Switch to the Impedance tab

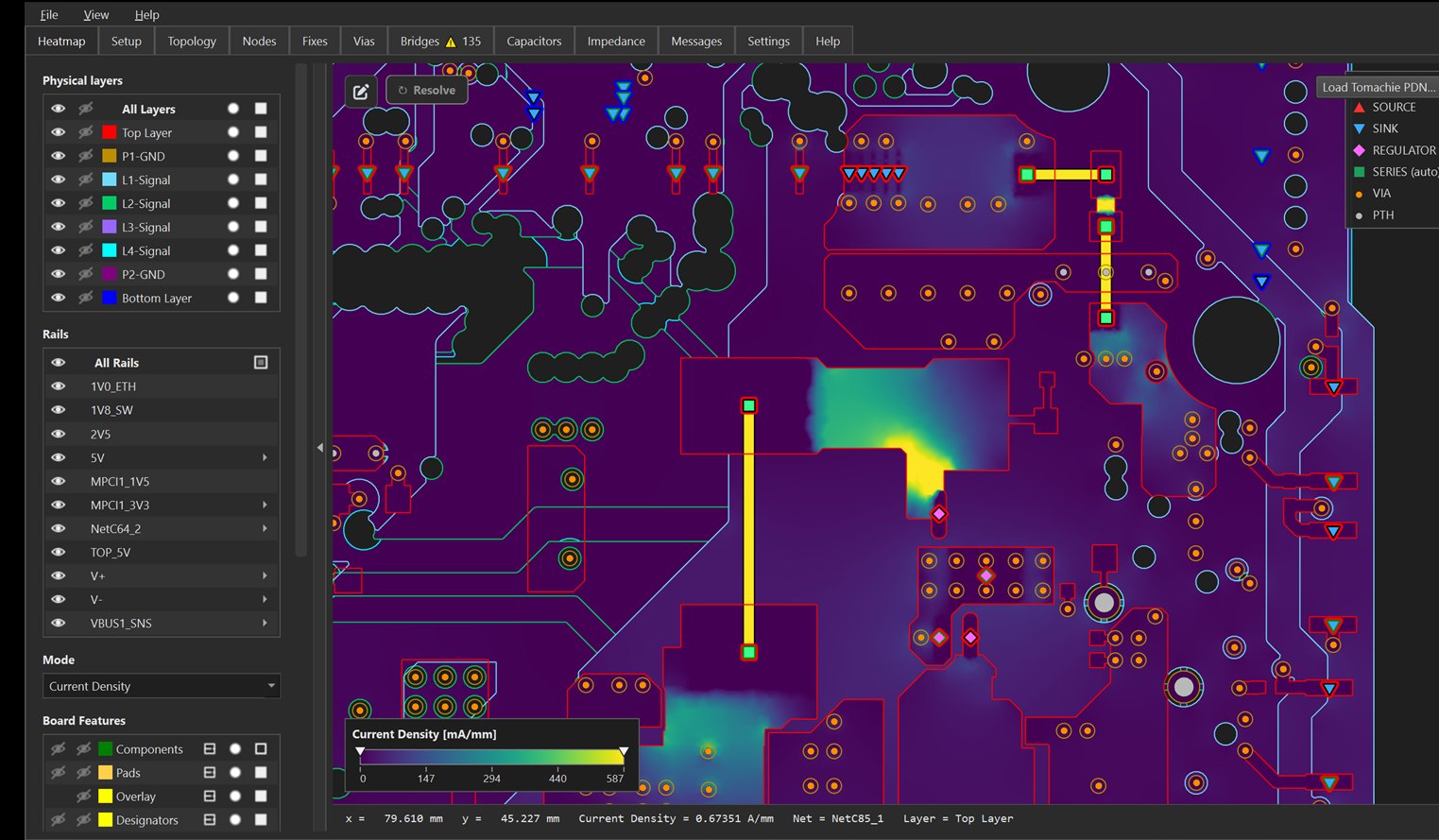pyautogui.click(x=616, y=42)
